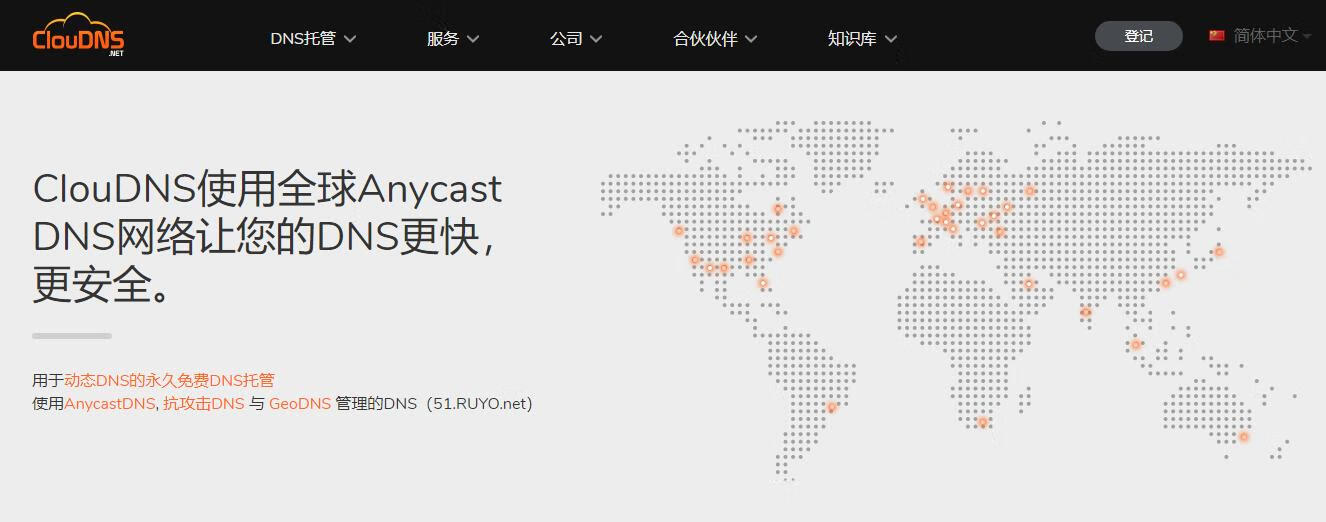Viewport: 1326px width, 522px height.
Task: Open the AnycastDNS link
Action: coord(110,404)
